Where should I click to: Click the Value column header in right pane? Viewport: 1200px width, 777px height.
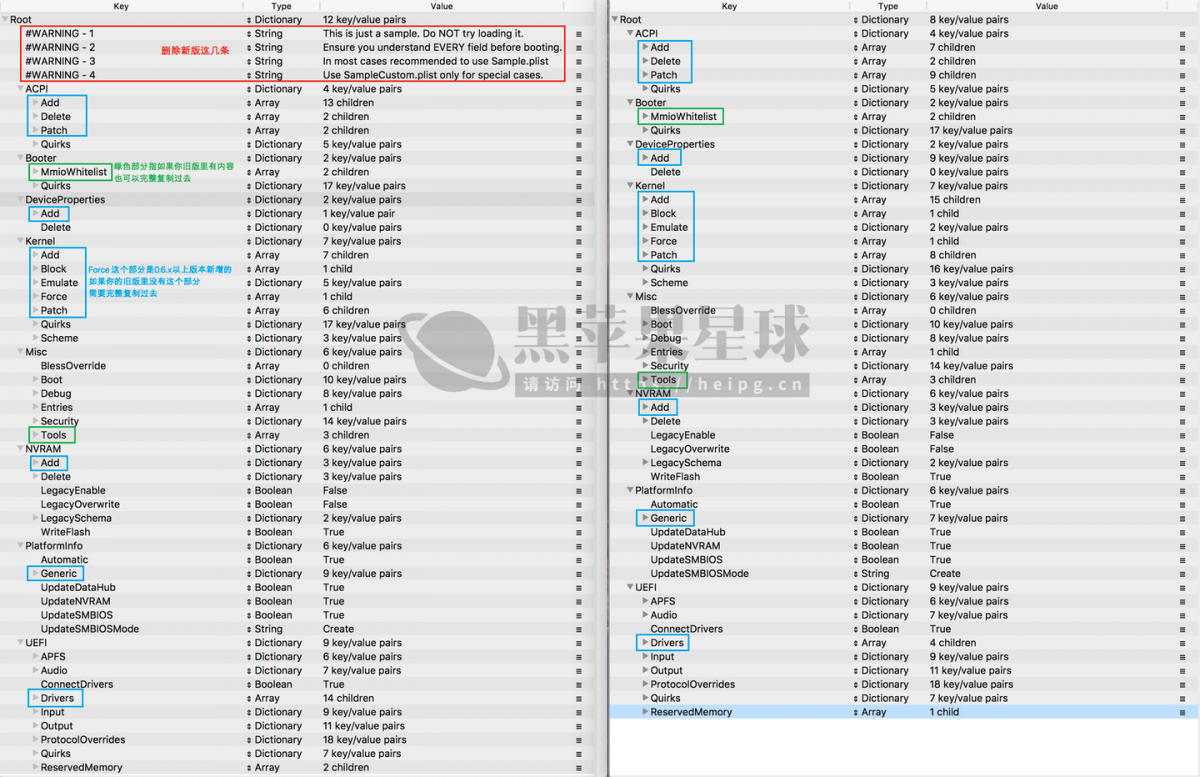pos(1046,6)
